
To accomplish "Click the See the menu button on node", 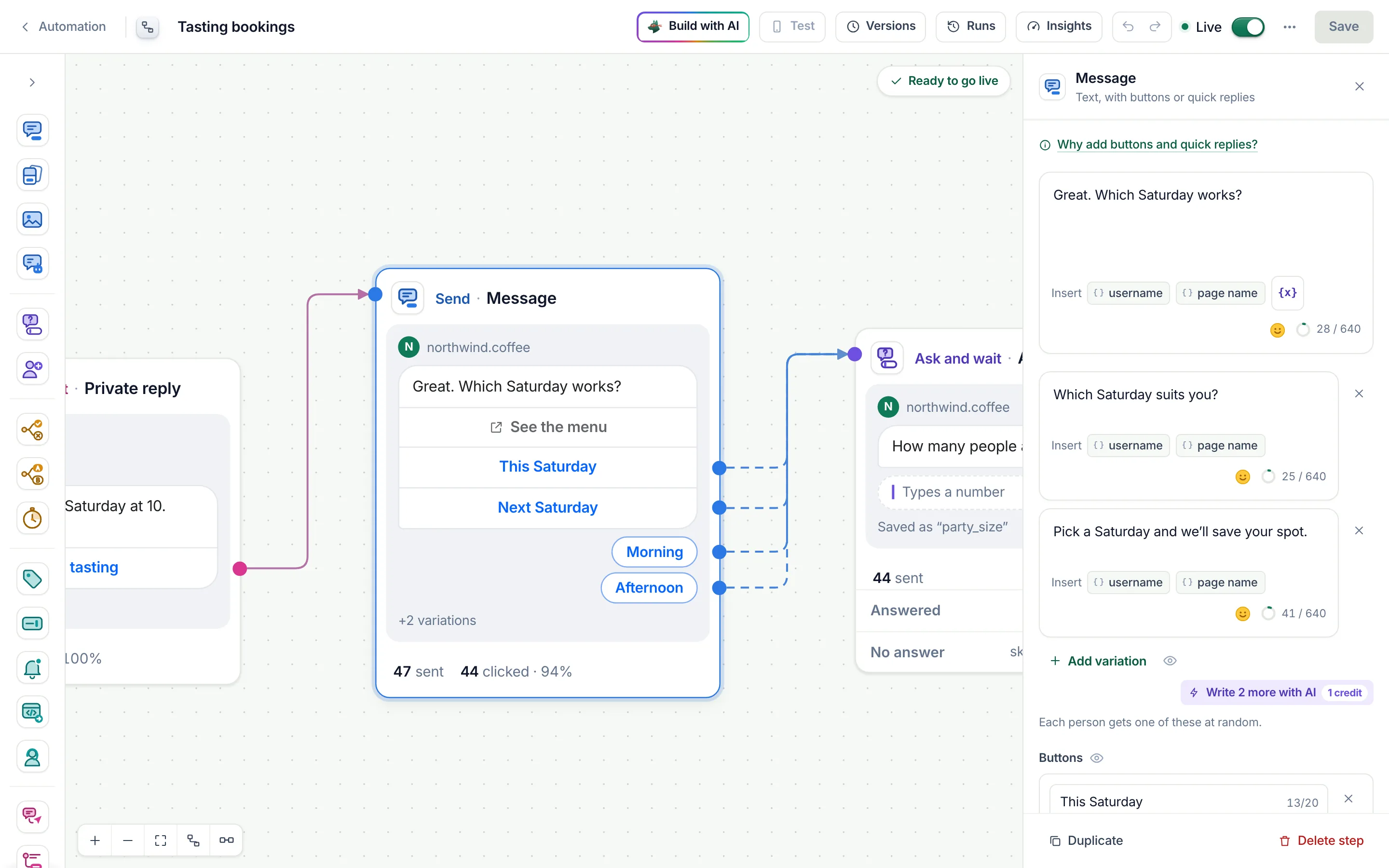I will click(x=547, y=428).
